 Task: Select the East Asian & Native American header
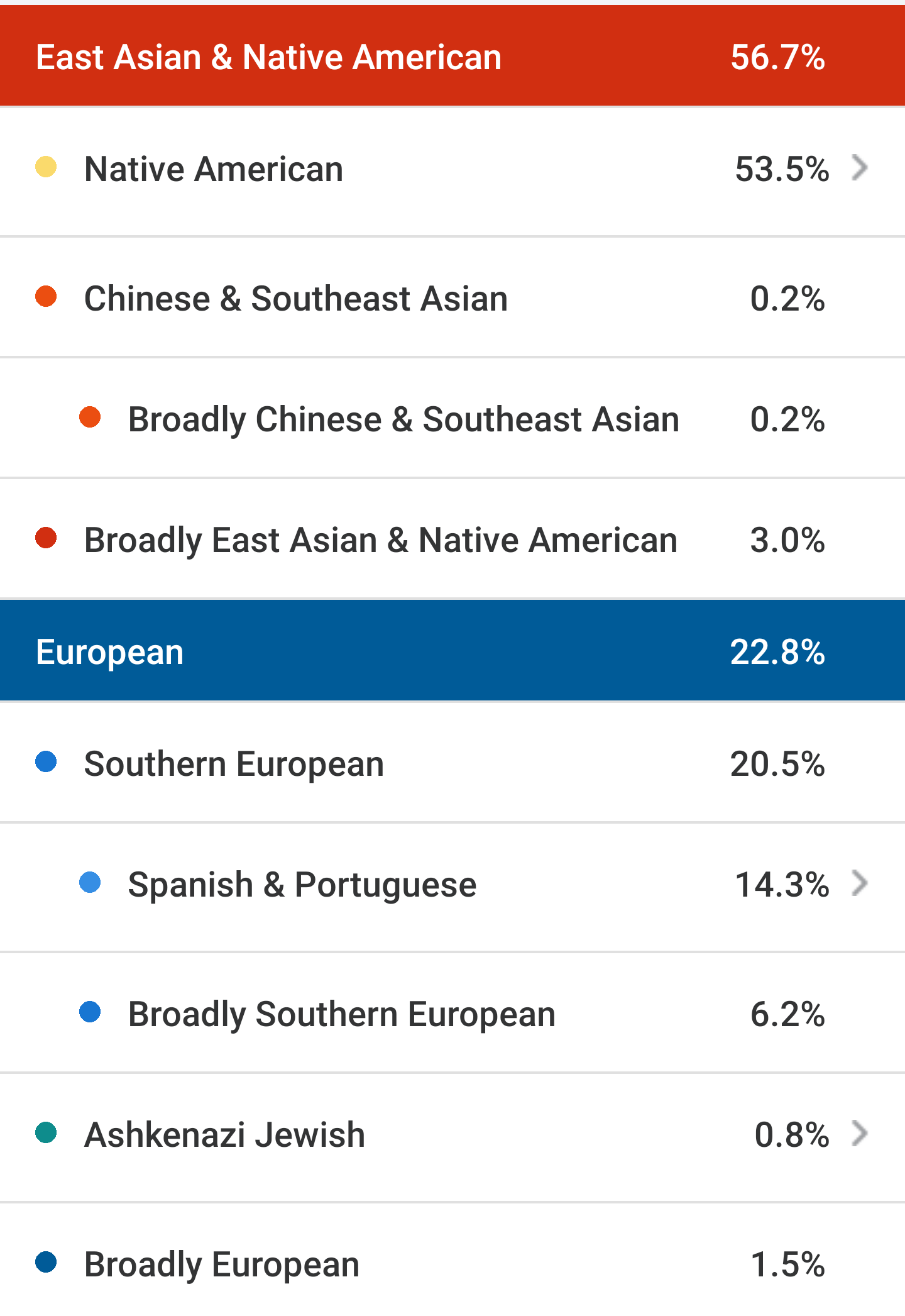pos(452,57)
